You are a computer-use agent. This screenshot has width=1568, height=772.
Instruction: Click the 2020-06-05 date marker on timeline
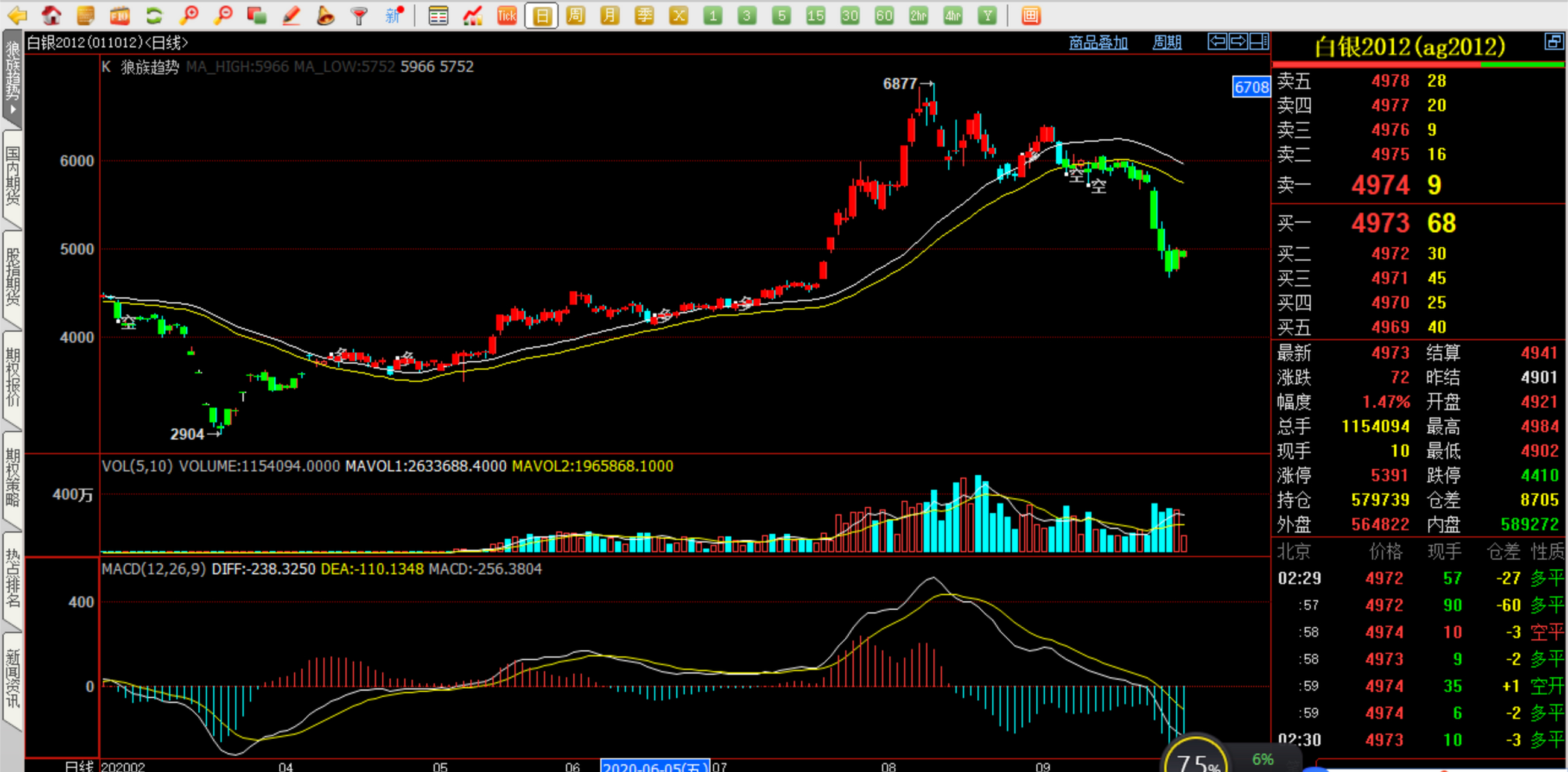pos(655,766)
